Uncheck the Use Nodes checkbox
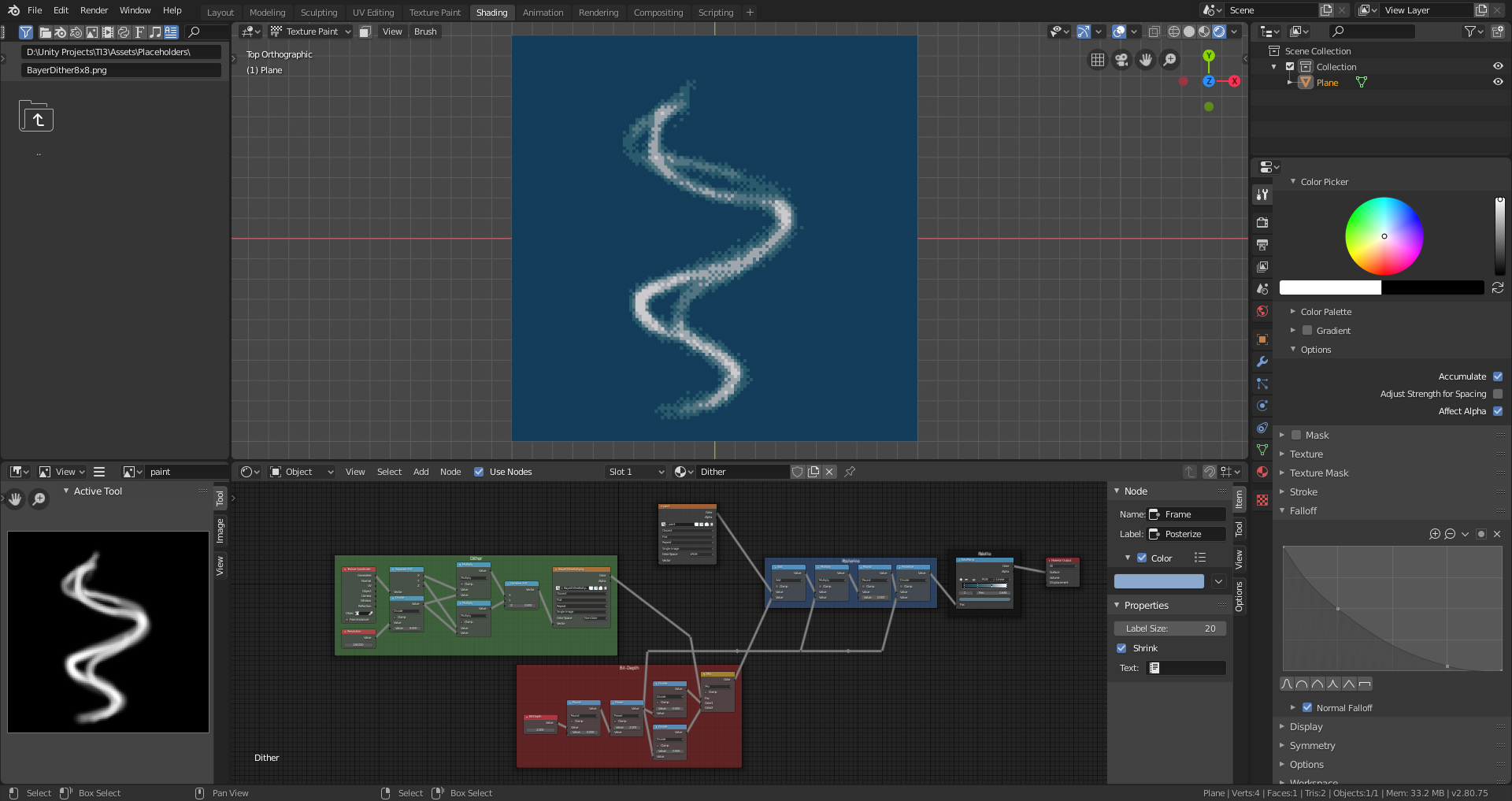 coord(479,472)
